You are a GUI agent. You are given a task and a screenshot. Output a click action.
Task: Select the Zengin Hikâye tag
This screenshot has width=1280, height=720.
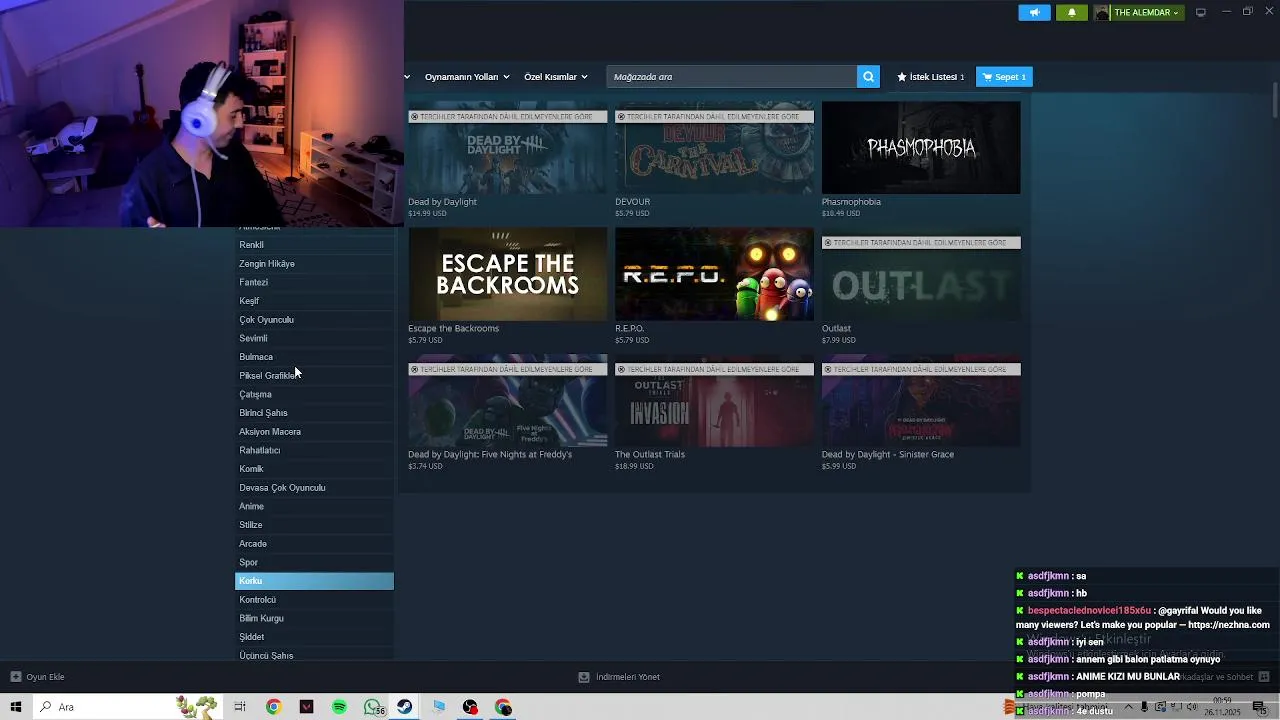(x=314, y=264)
